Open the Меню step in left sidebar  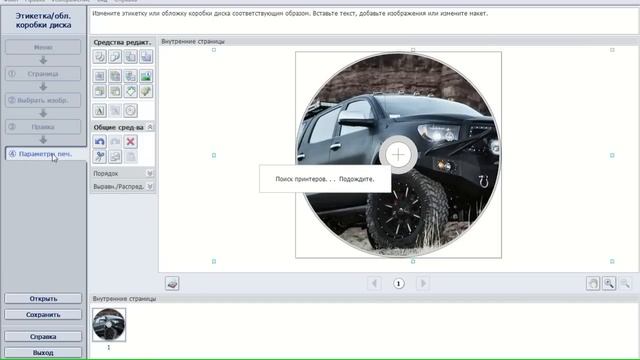point(43,47)
